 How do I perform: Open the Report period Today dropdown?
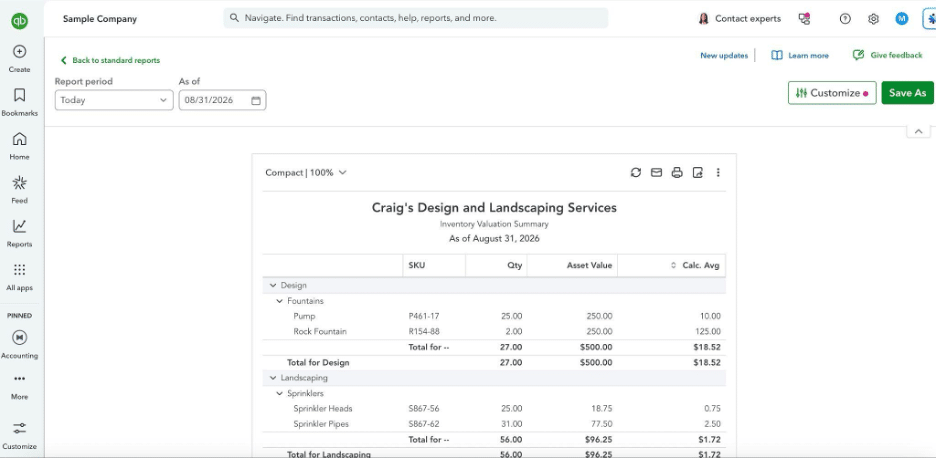tap(114, 100)
